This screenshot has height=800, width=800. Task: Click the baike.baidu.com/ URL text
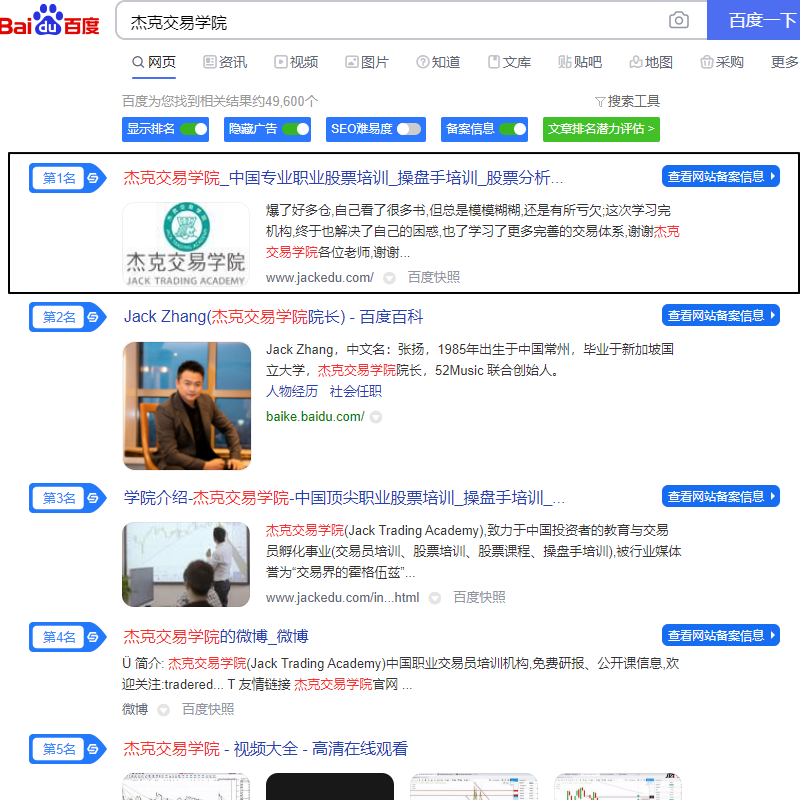pyautogui.click(x=315, y=417)
